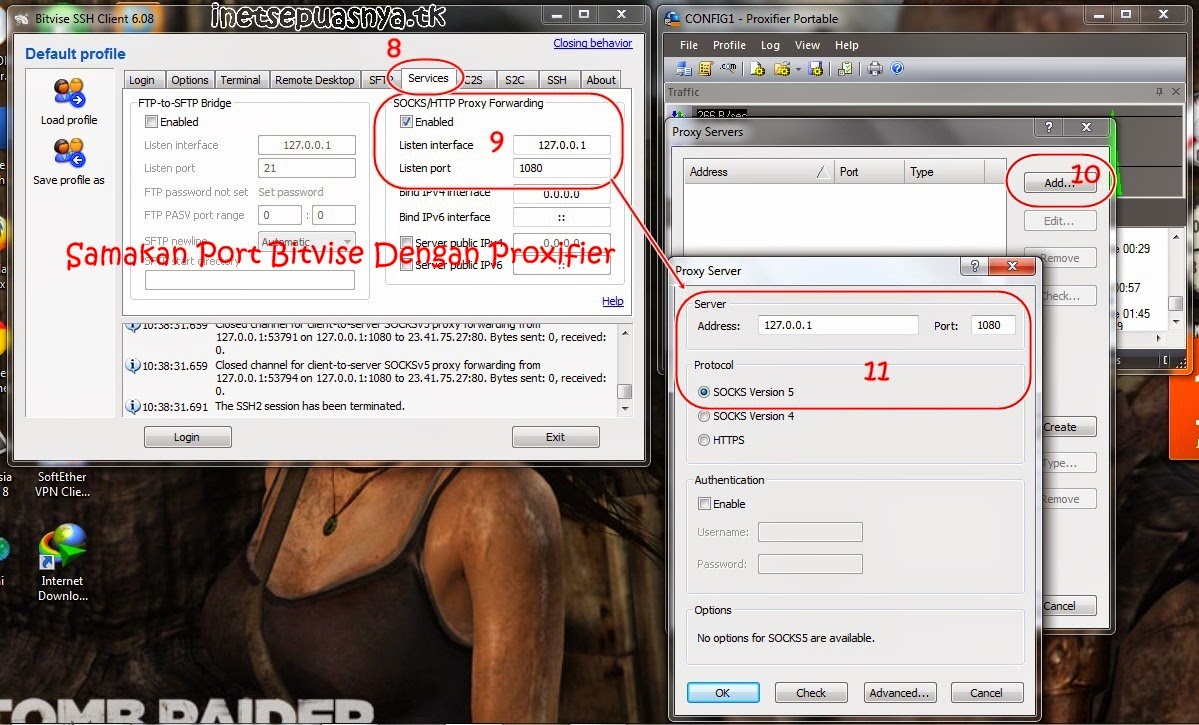
Task: Click the Bitvise log scrollbar down arrow
Action: (x=625, y=408)
